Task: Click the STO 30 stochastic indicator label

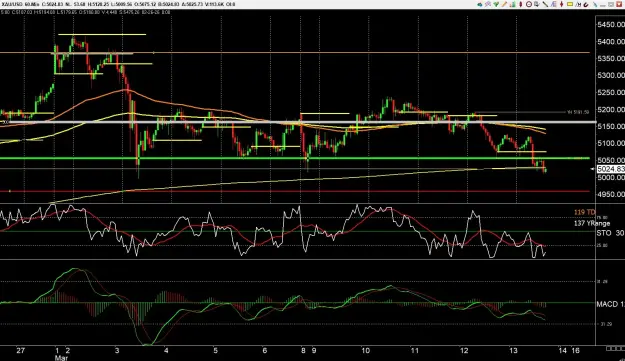Action: [x=610, y=233]
